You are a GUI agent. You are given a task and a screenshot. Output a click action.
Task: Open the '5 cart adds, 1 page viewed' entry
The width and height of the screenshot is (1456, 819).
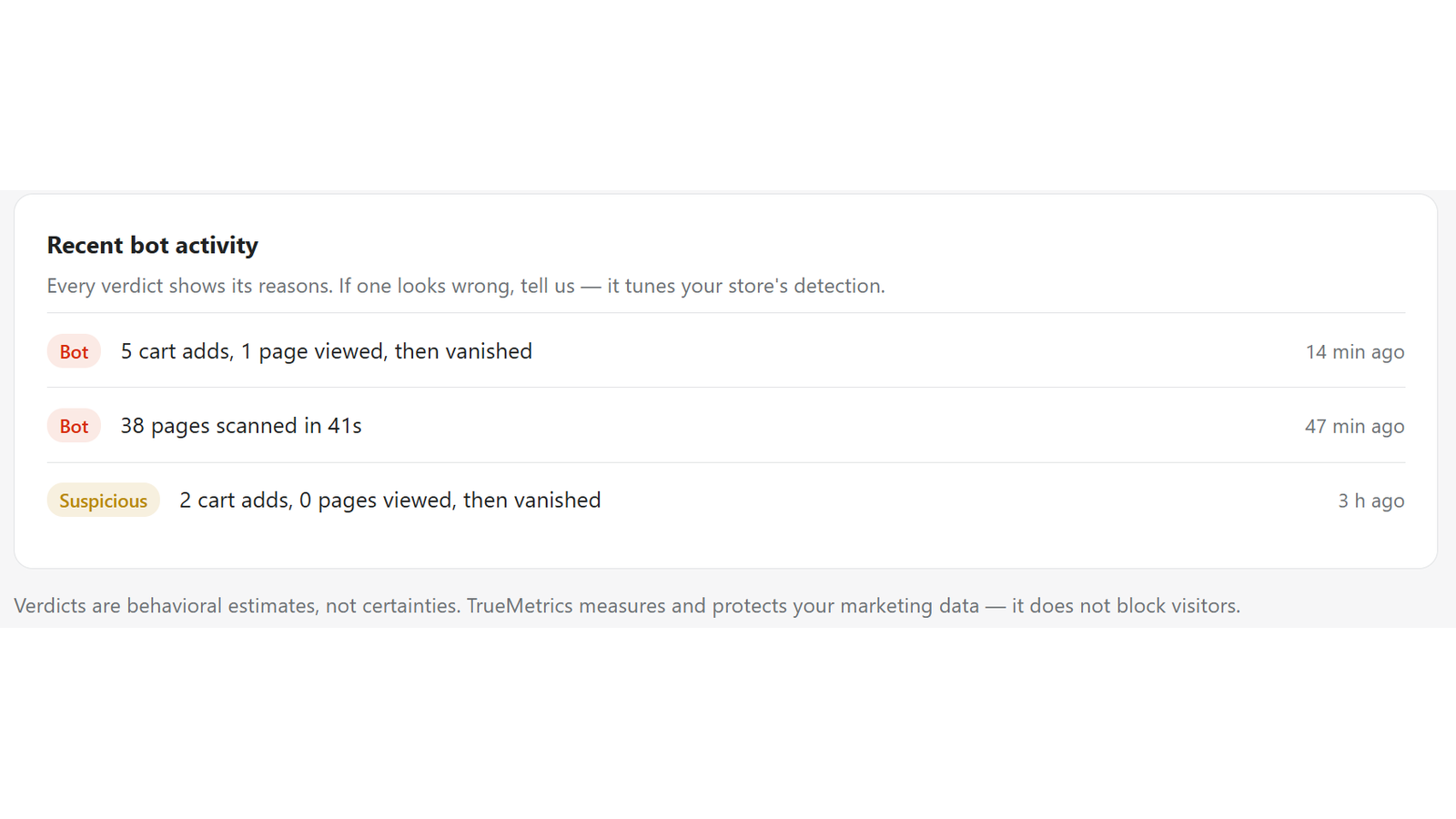[726, 351]
